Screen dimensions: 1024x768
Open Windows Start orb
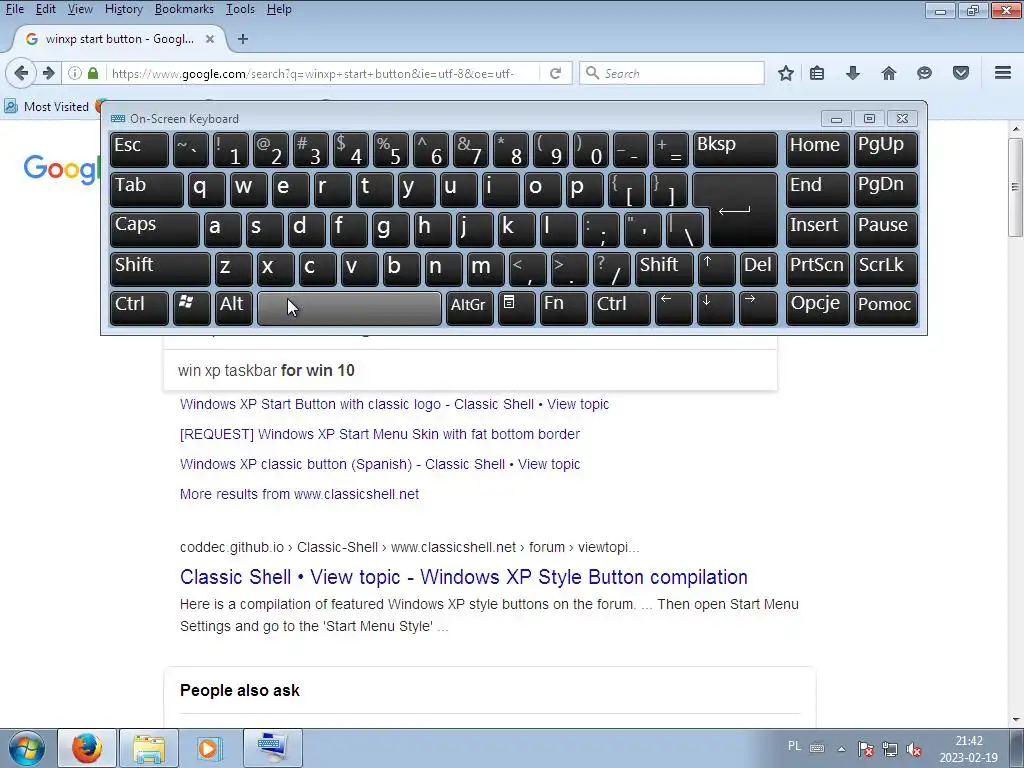[26, 748]
